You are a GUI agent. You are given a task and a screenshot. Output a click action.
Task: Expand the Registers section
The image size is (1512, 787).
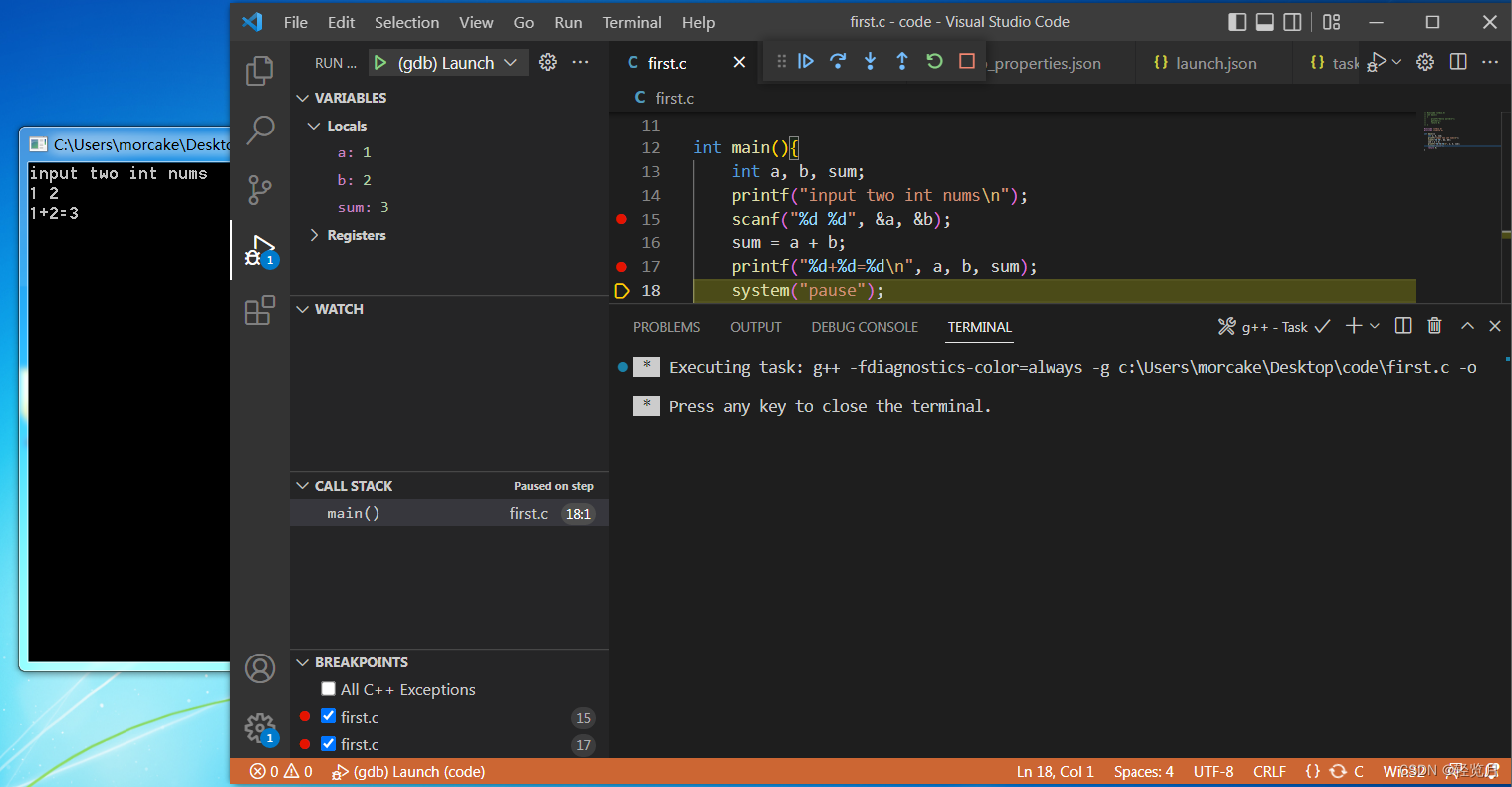pos(315,235)
